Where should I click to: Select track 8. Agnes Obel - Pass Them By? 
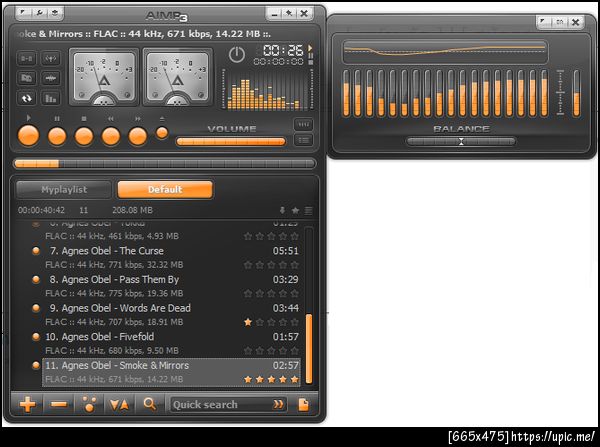171,286
